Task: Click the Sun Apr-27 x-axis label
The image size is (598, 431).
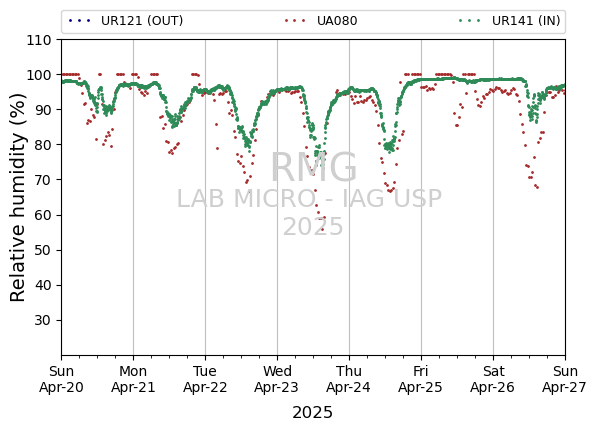Action: (x=564, y=379)
